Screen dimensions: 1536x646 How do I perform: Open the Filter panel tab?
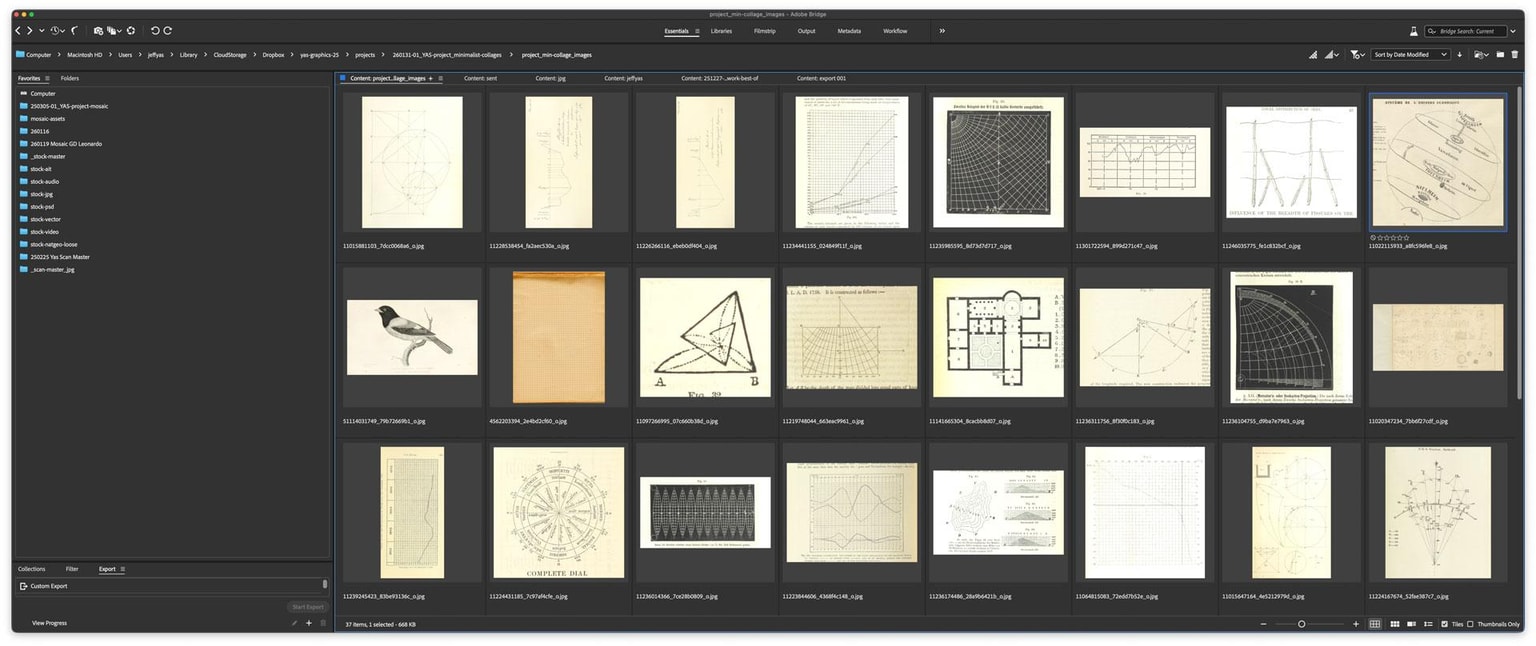(72, 569)
